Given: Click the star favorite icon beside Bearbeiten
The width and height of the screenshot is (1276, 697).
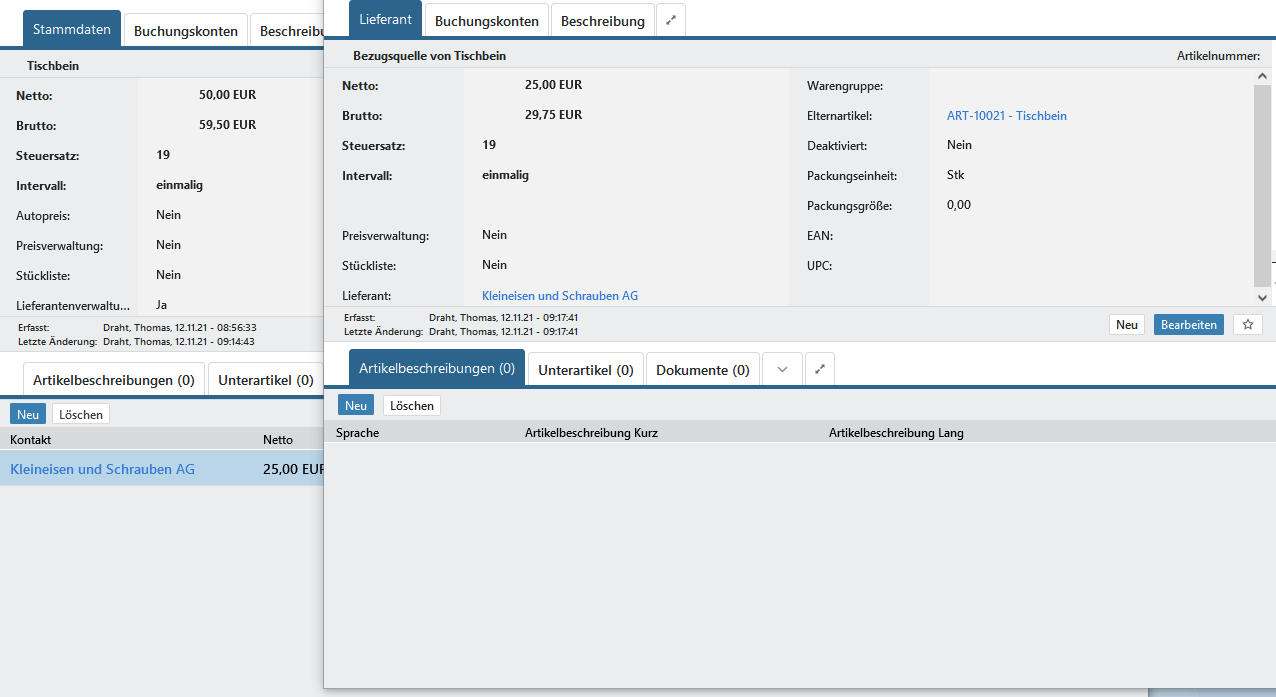Looking at the screenshot, I should [1247, 325].
